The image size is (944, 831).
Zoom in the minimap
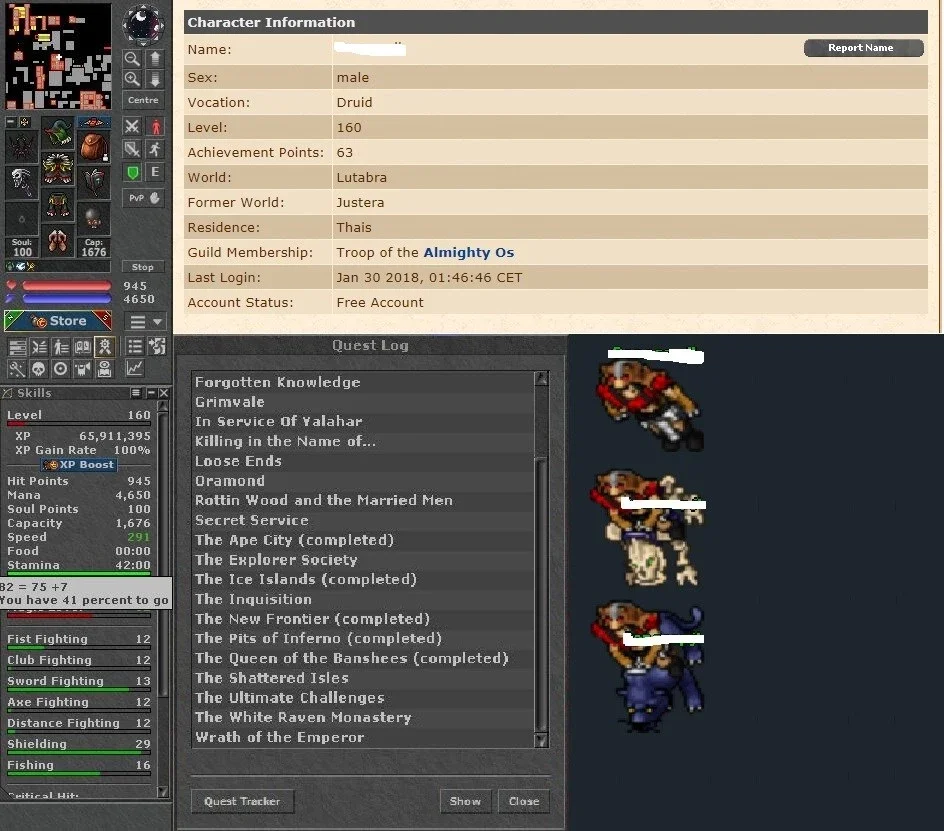(x=132, y=79)
